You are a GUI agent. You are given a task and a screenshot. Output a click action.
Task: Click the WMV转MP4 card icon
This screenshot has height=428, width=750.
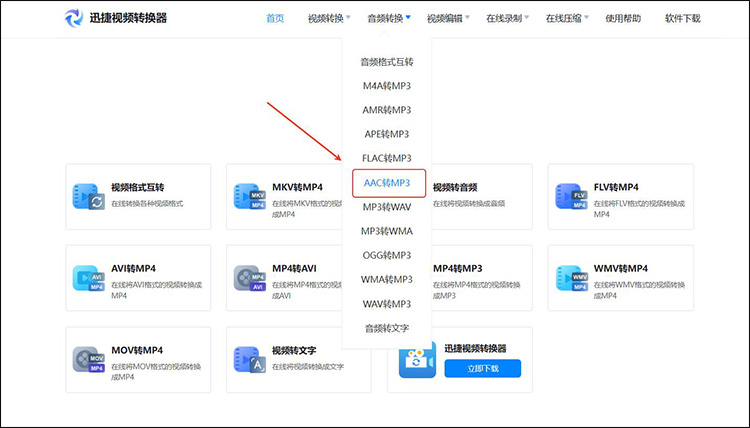click(x=571, y=278)
